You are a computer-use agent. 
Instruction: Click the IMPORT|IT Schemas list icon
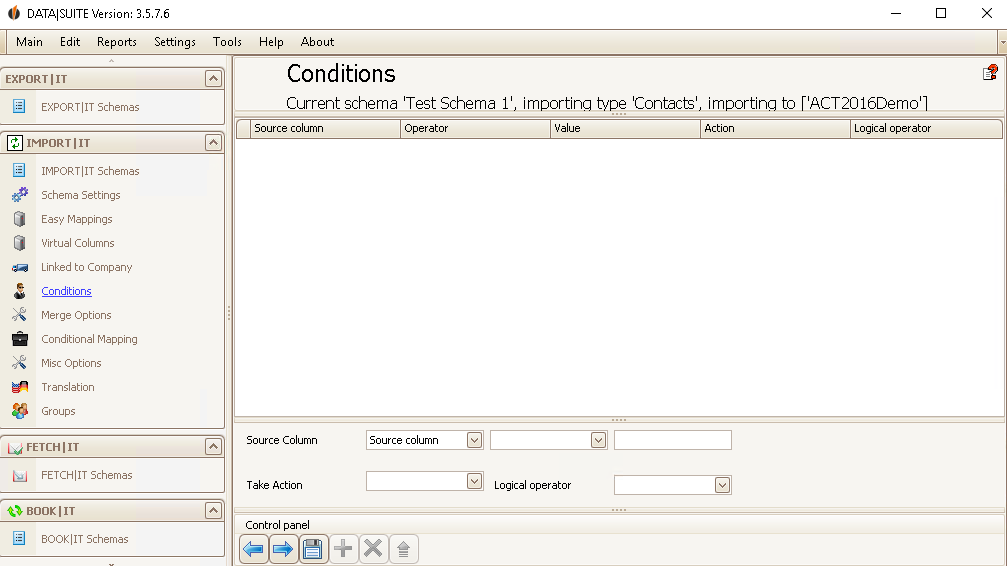coord(19,170)
